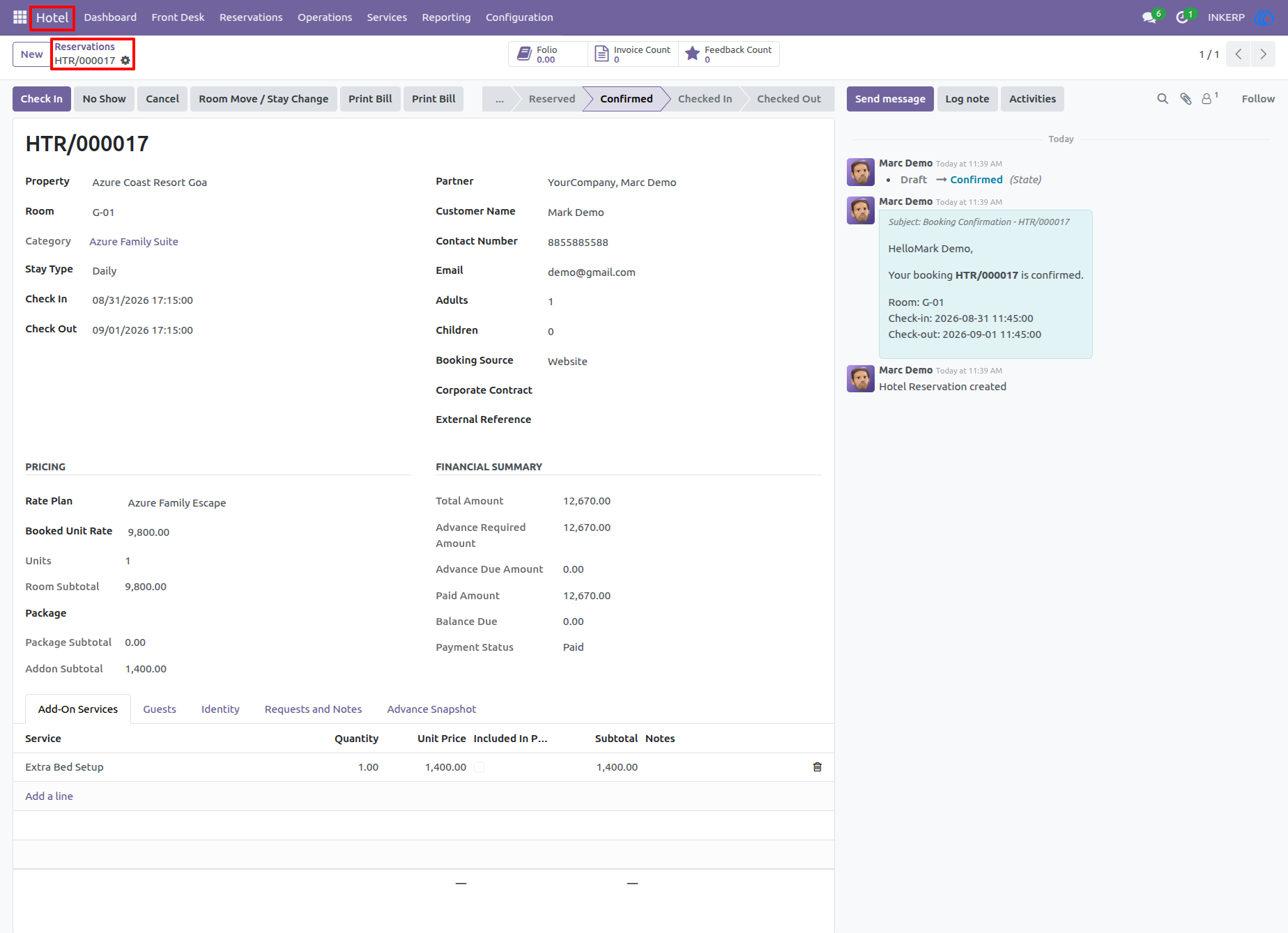Image resolution: width=1288 pixels, height=933 pixels.
Task: Open the activities clock icon in navbar
Action: point(1182,17)
